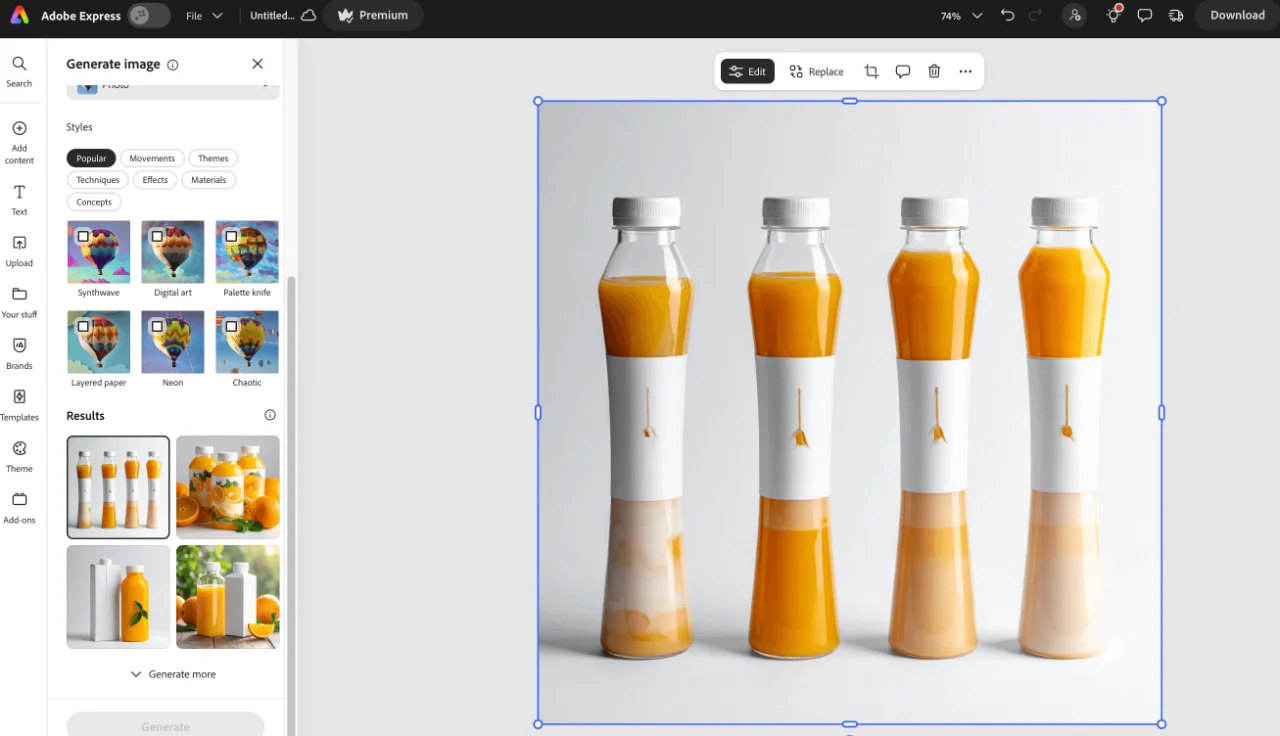Screen dimensions: 1280x736
Task: Open the Brands panel in sidebar
Action: [x=19, y=352]
